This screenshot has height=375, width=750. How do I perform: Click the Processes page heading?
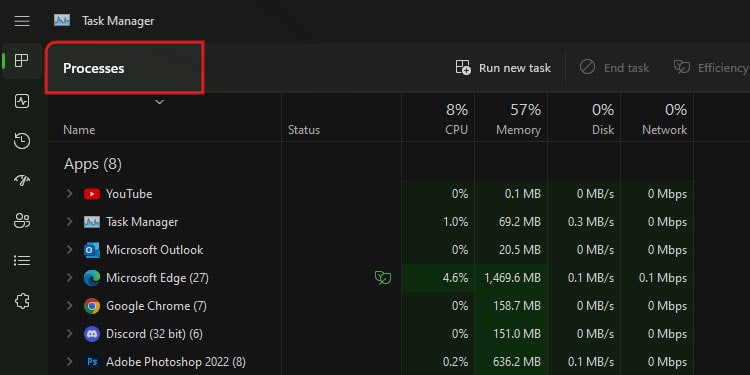coord(94,68)
